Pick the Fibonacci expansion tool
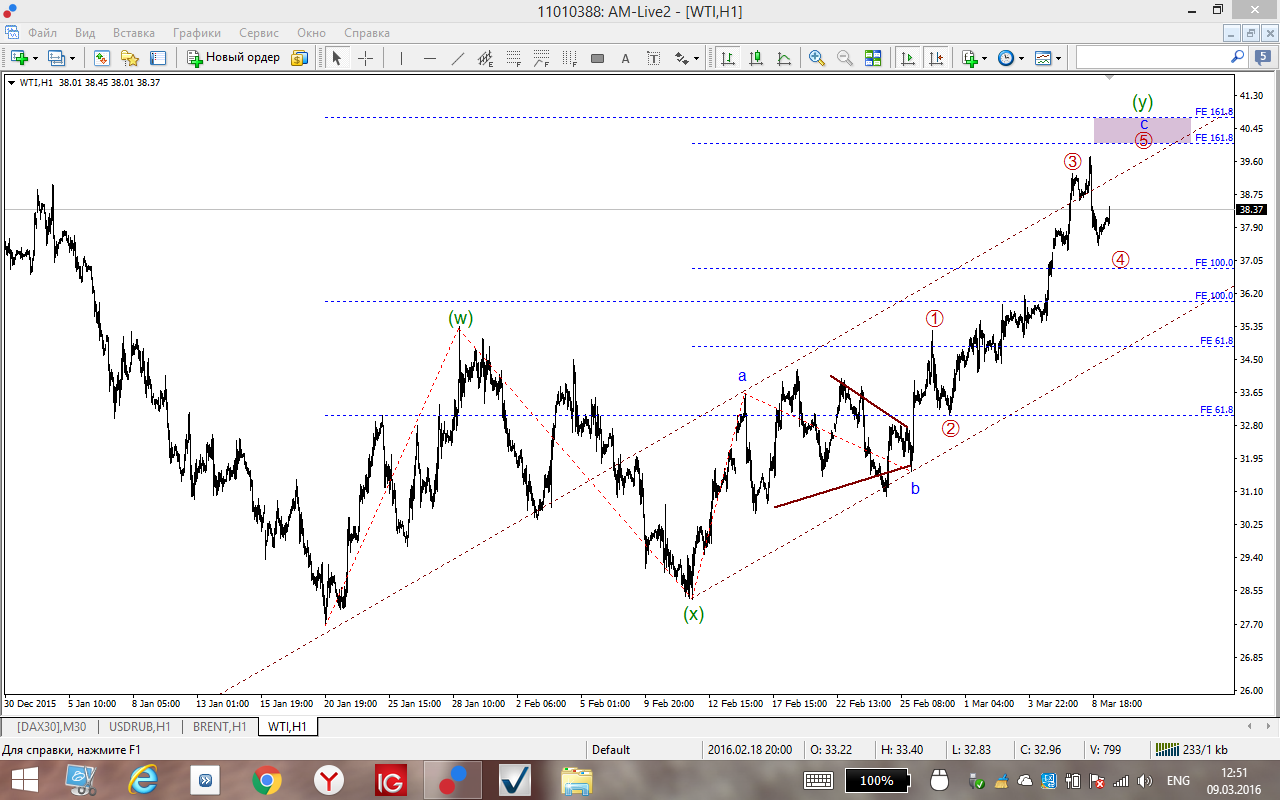Screen dimensions: 1280x800 (542, 58)
